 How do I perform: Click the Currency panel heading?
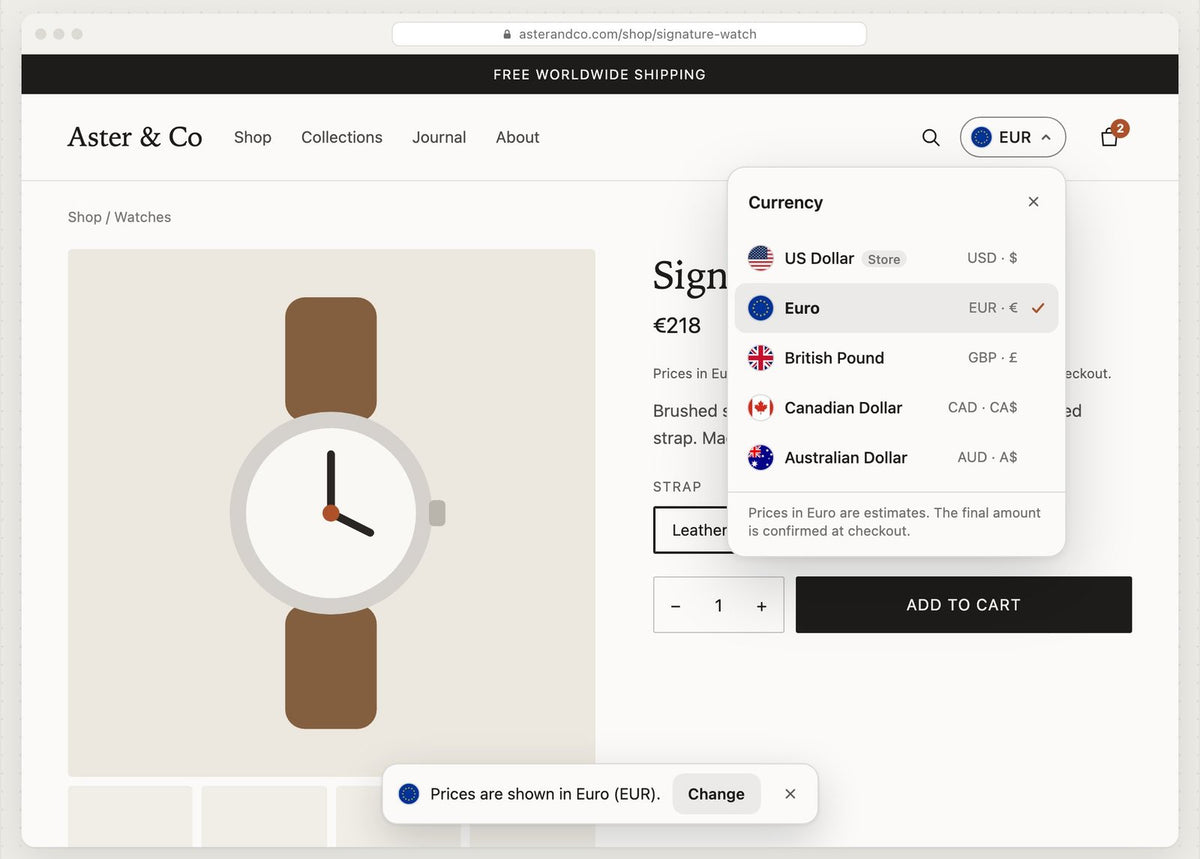click(786, 202)
